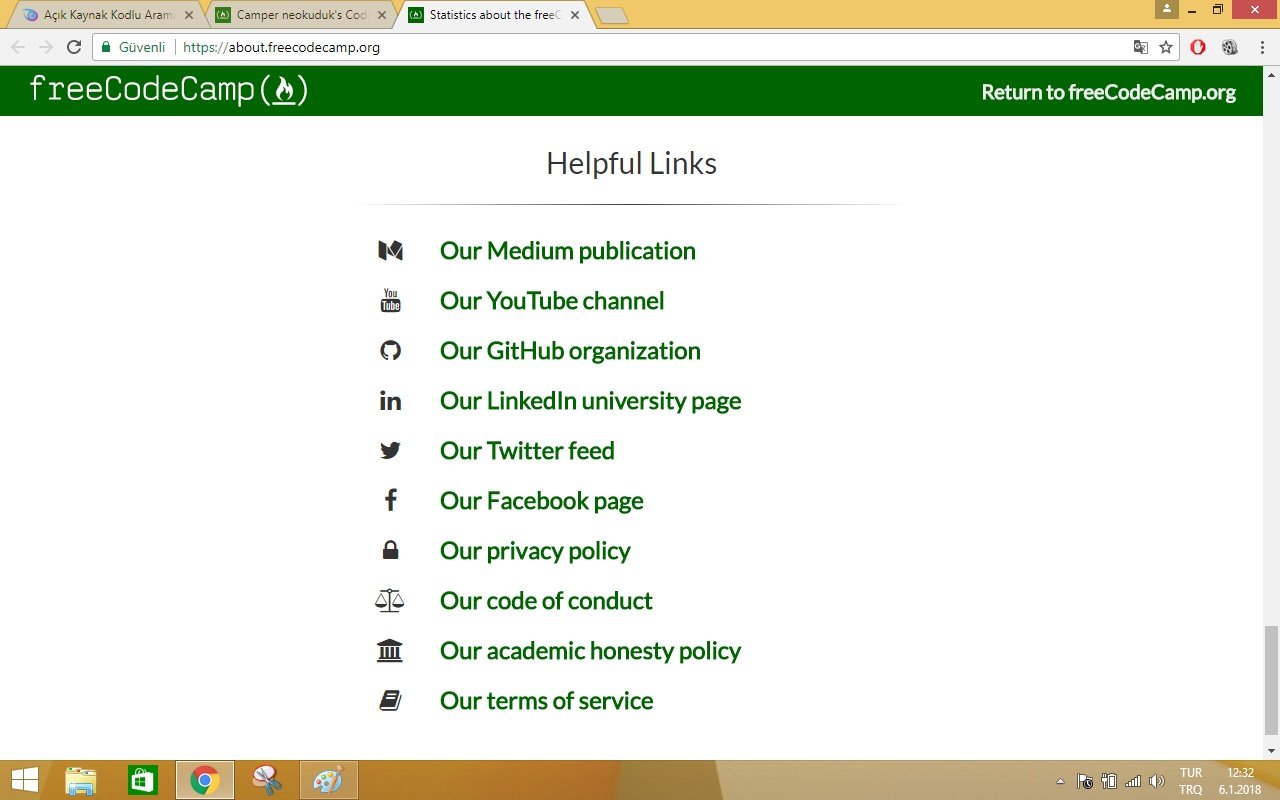Open the Chrome three-dot menu
1280x800 pixels.
1261,47
